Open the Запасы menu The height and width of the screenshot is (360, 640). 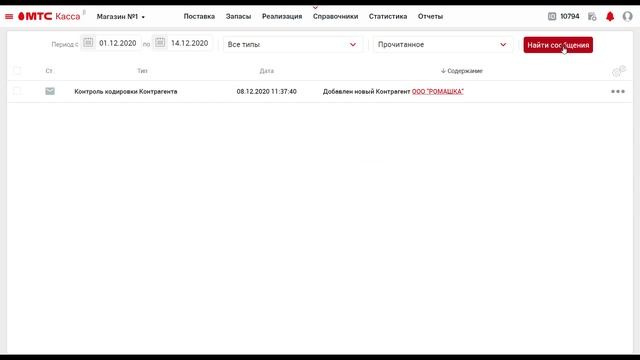point(238,16)
